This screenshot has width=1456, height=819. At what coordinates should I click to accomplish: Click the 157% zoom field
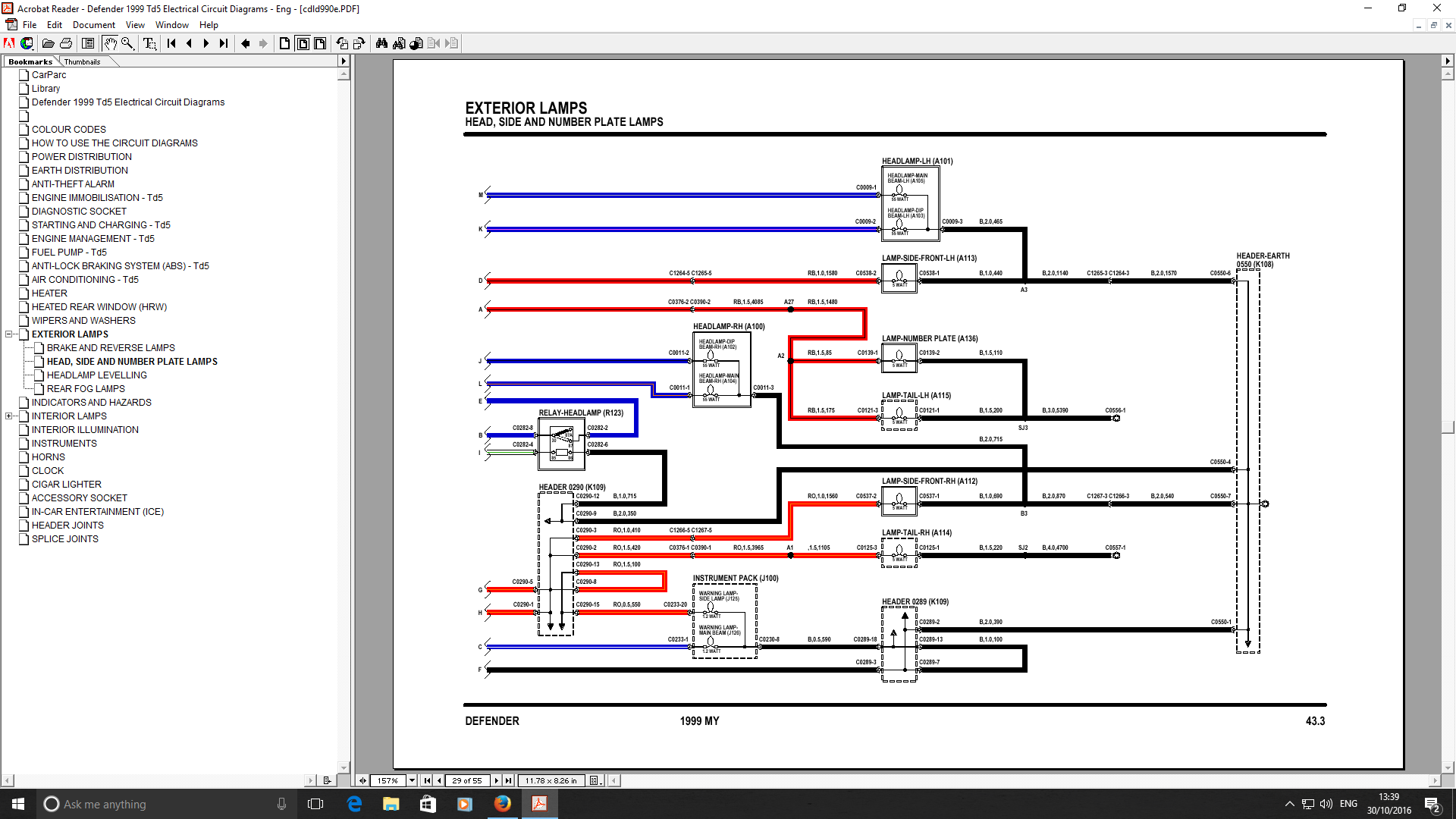pyautogui.click(x=388, y=780)
